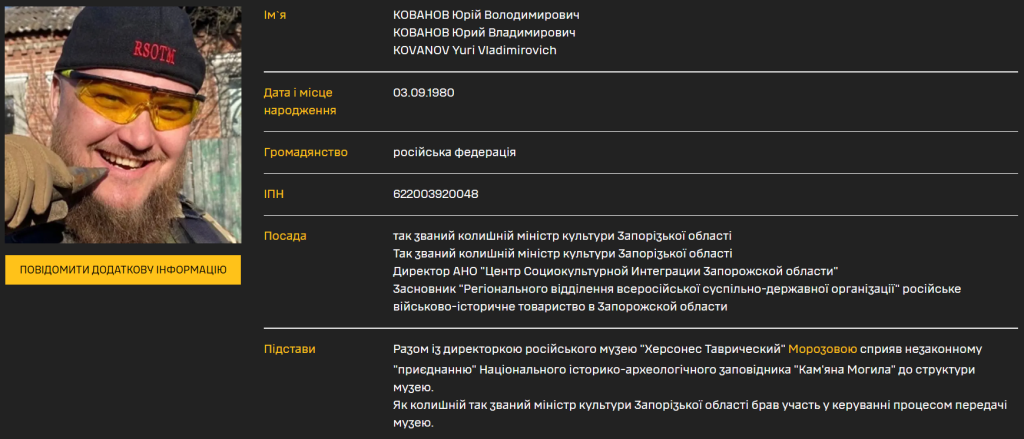Click the first position line under Посада
The image size is (1024, 439).
click(x=562, y=236)
